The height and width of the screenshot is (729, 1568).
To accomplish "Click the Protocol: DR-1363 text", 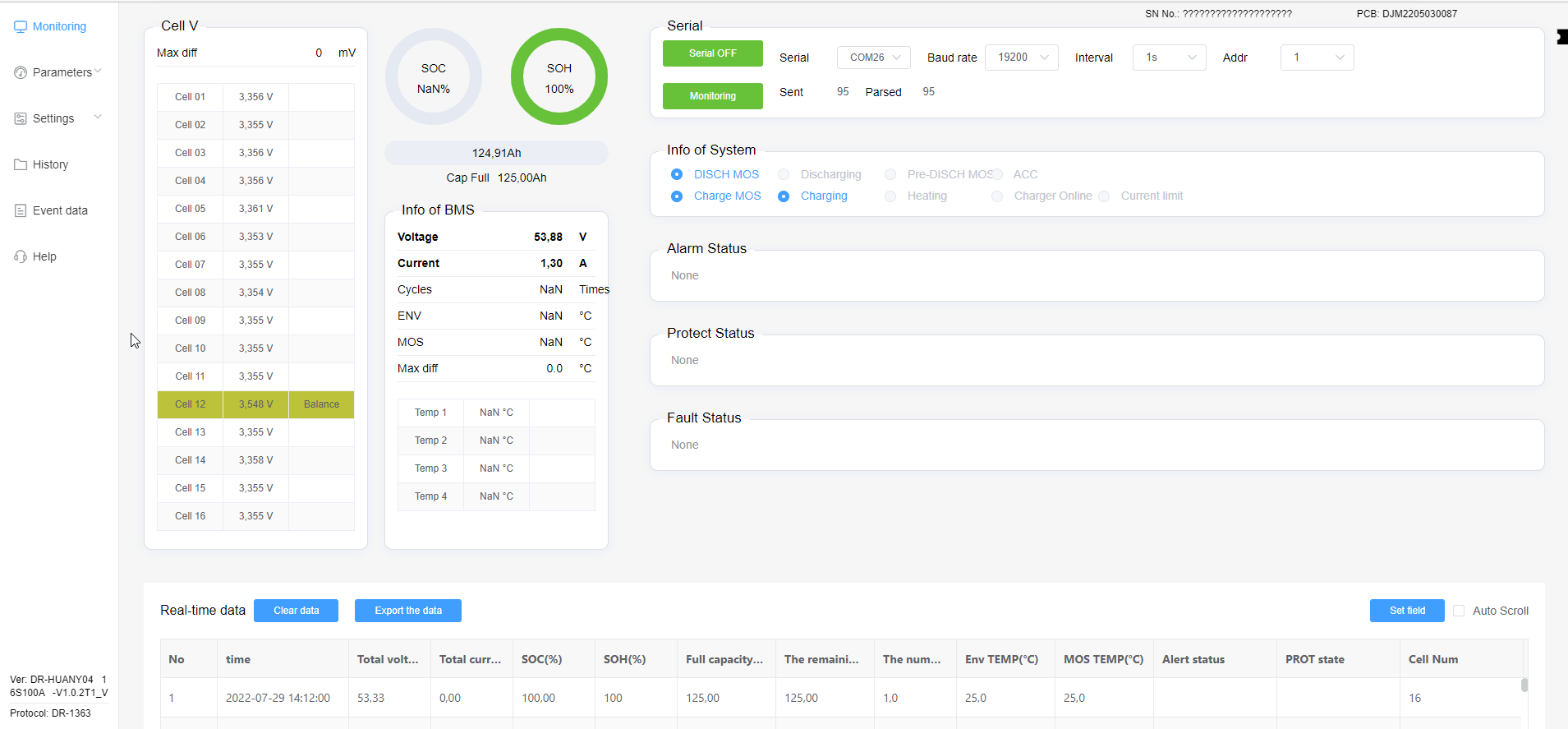I will [50, 713].
